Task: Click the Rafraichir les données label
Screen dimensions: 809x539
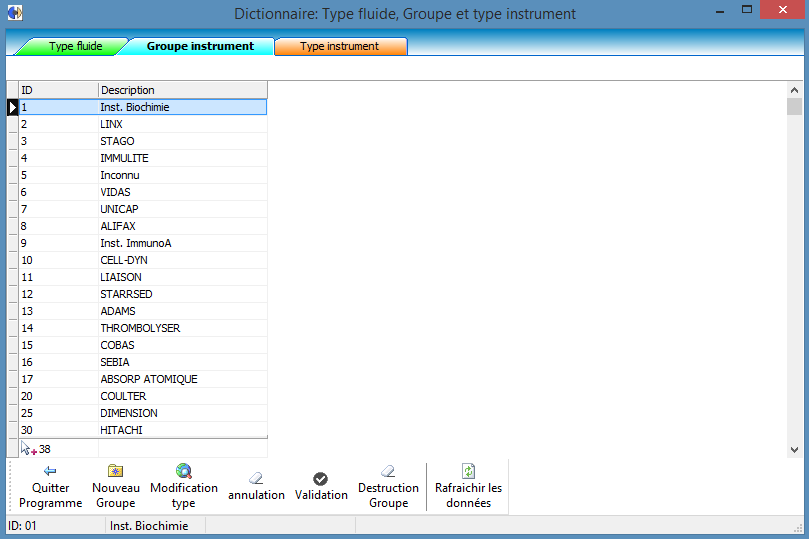Action: [x=468, y=495]
